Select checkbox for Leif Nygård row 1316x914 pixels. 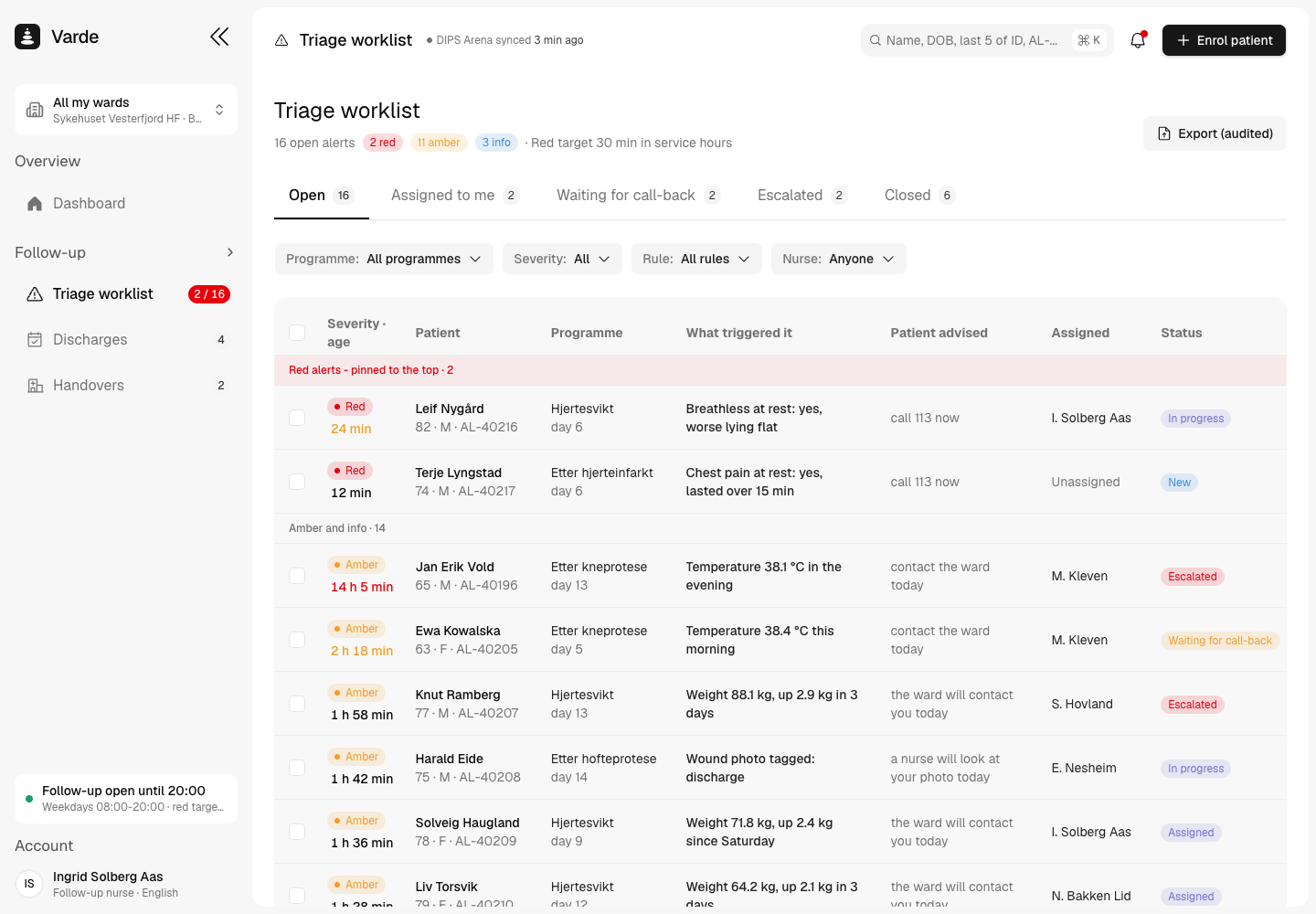coord(297,418)
